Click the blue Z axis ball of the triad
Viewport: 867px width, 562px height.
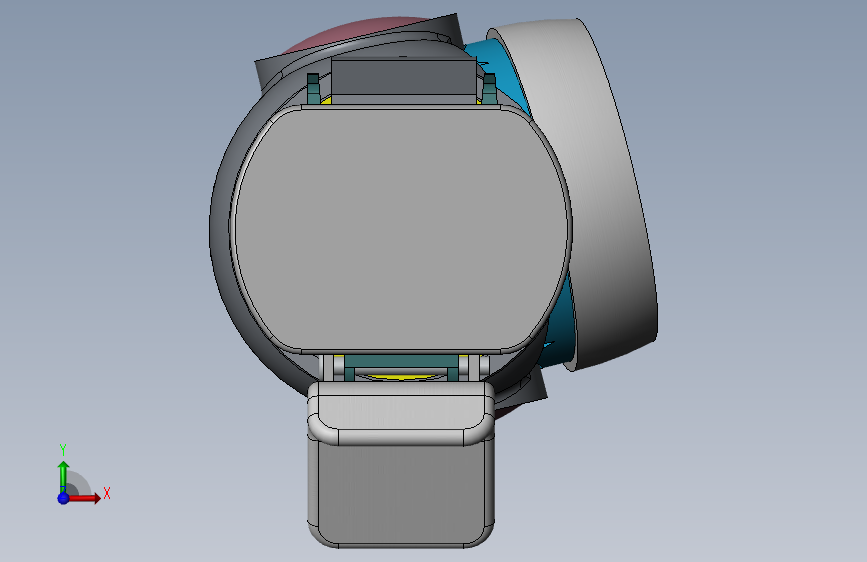63,498
